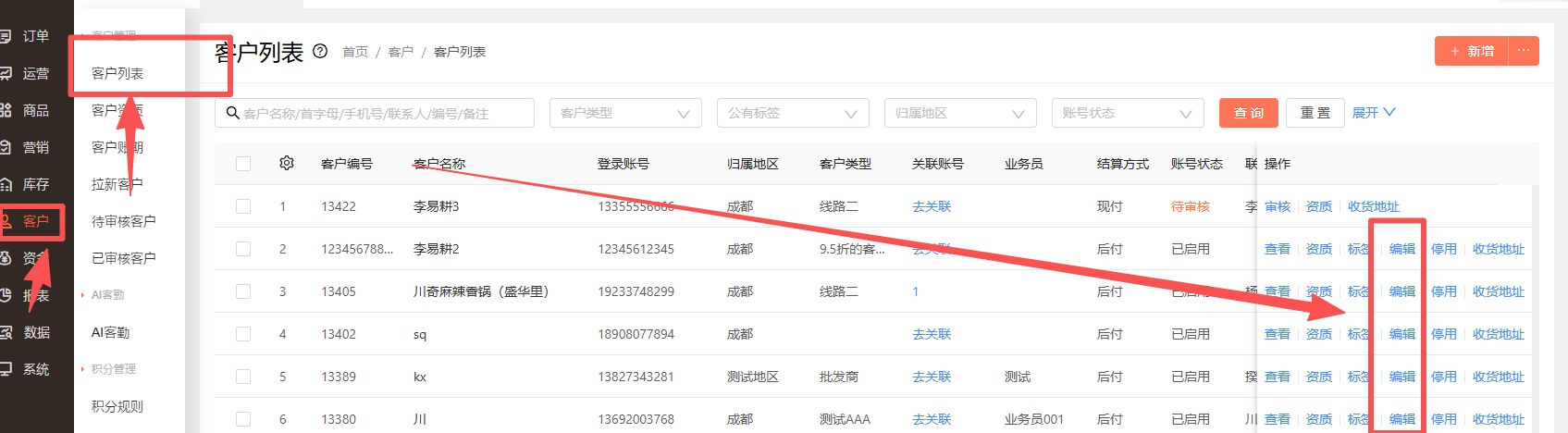The height and width of the screenshot is (433, 1568).
Task: Check the row for customer sq
Action: click(243, 334)
